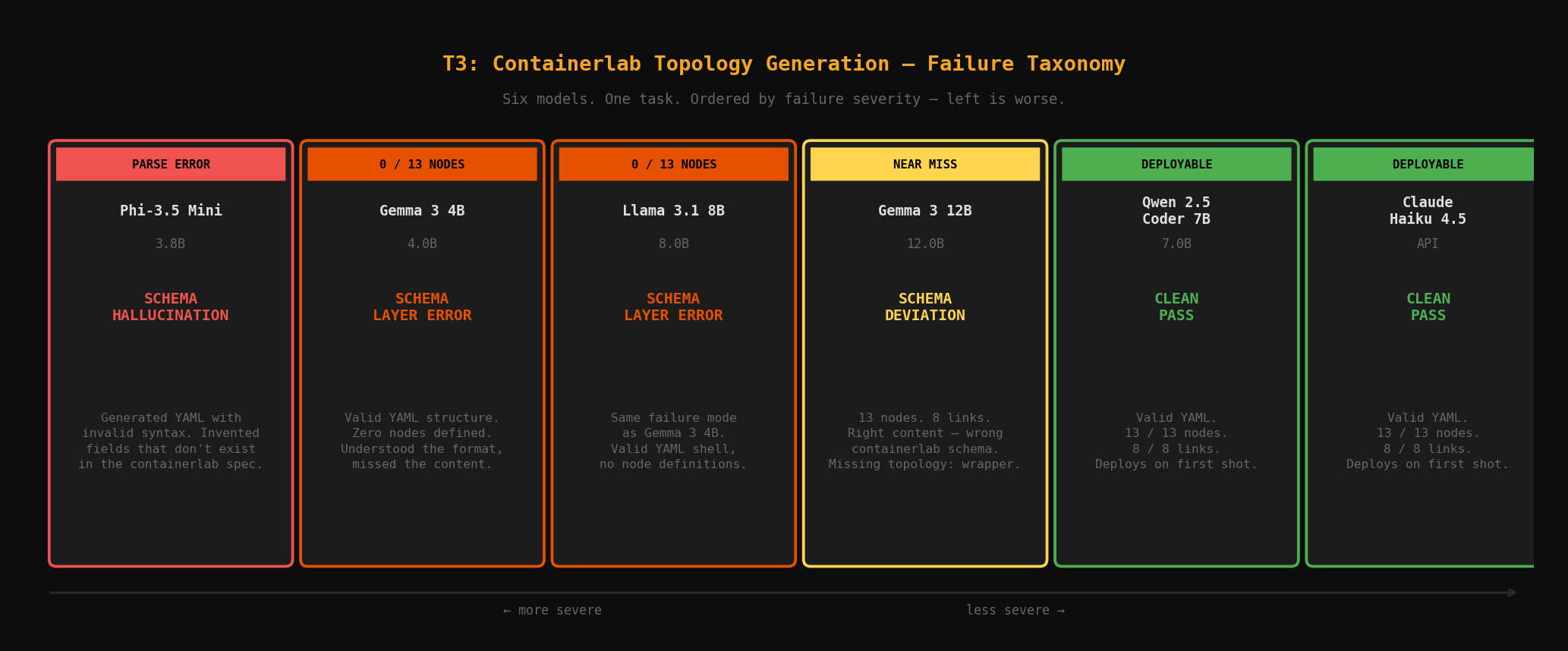Click the "0 / 13 NODES" badge above Llama 3.1 8B
This screenshot has width=1568, height=651.
pyautogui.click(x=674, y=164)
